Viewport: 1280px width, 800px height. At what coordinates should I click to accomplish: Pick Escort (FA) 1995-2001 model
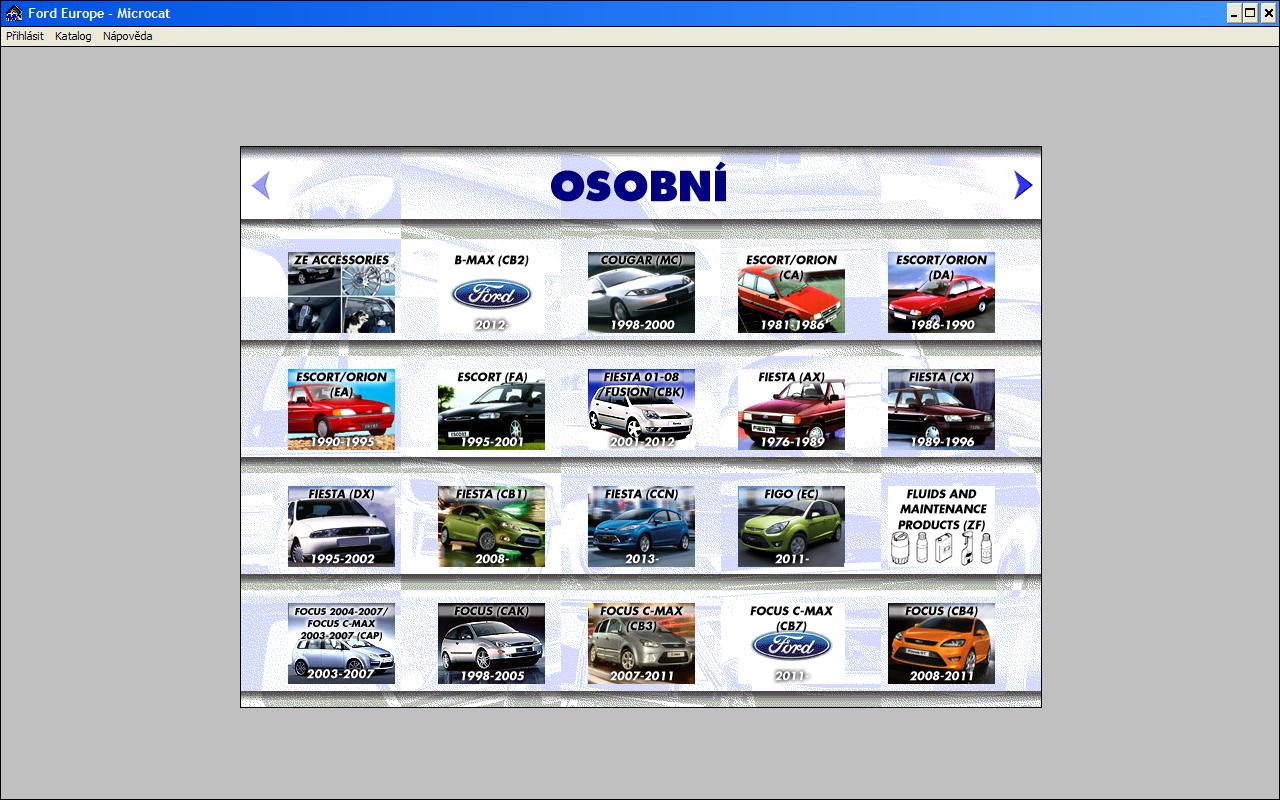(x=491, y=409)
